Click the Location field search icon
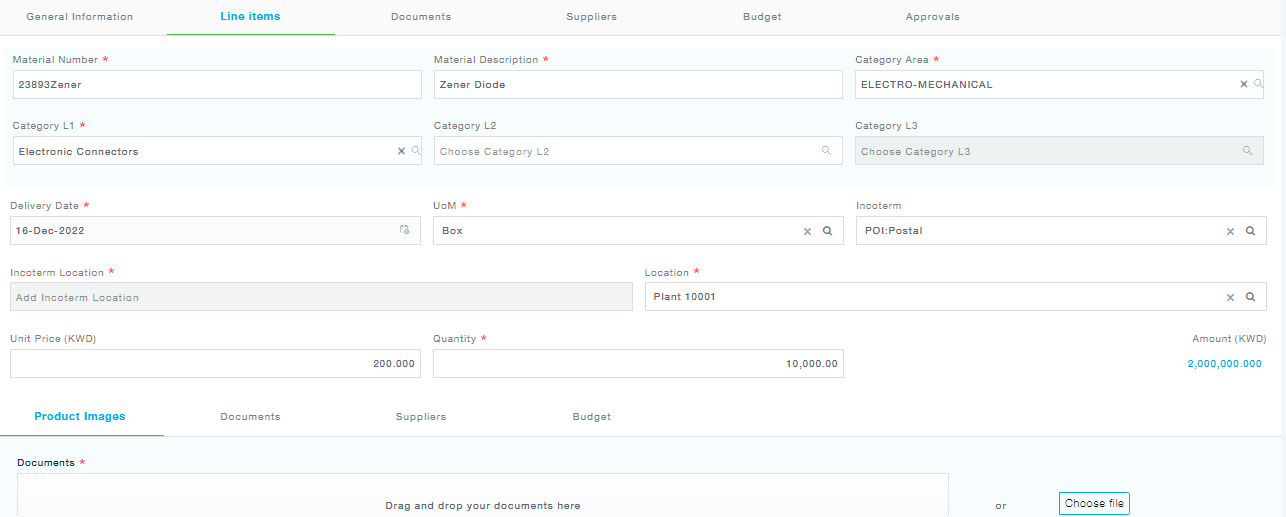 coord(1250,297)
